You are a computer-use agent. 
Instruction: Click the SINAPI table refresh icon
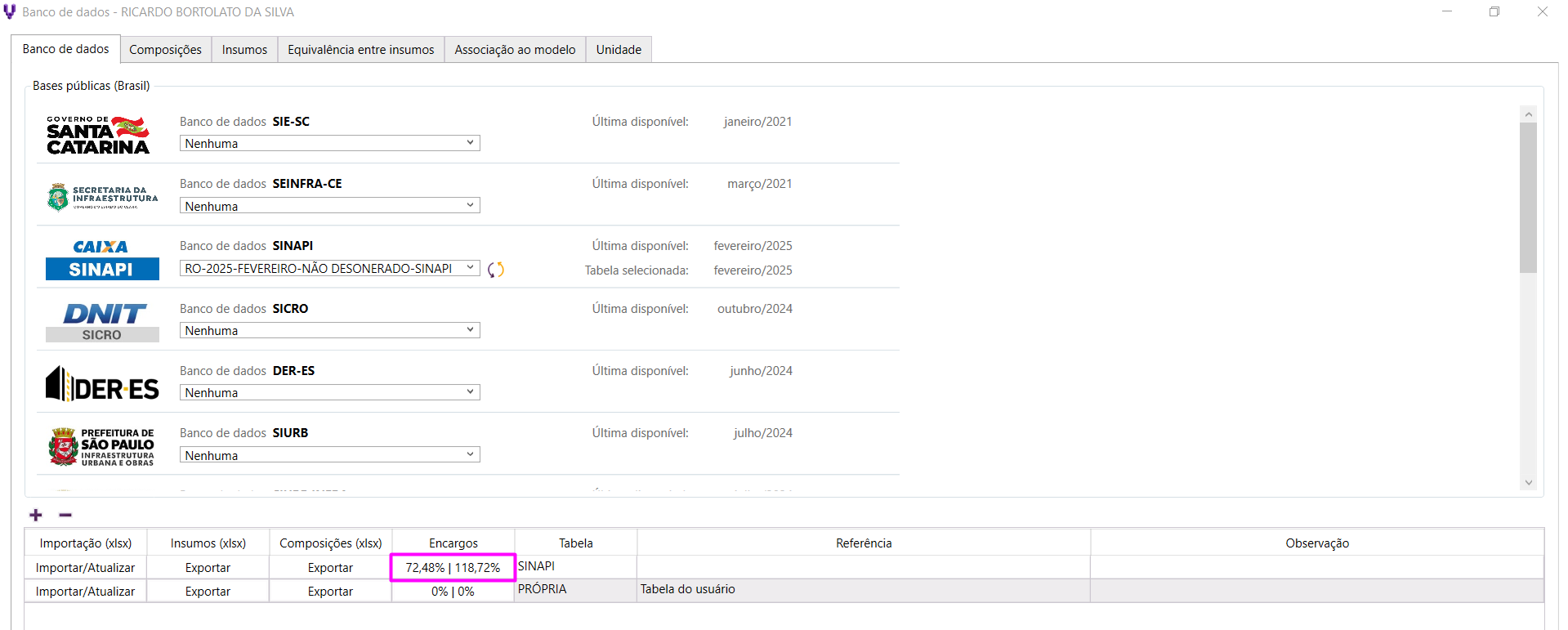point(496,270)
